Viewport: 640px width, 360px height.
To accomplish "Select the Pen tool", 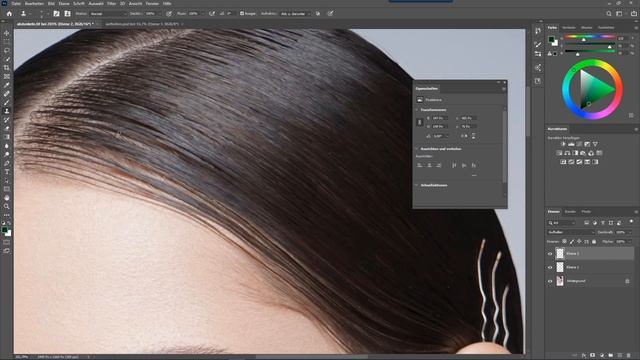I will coord(7,163).
